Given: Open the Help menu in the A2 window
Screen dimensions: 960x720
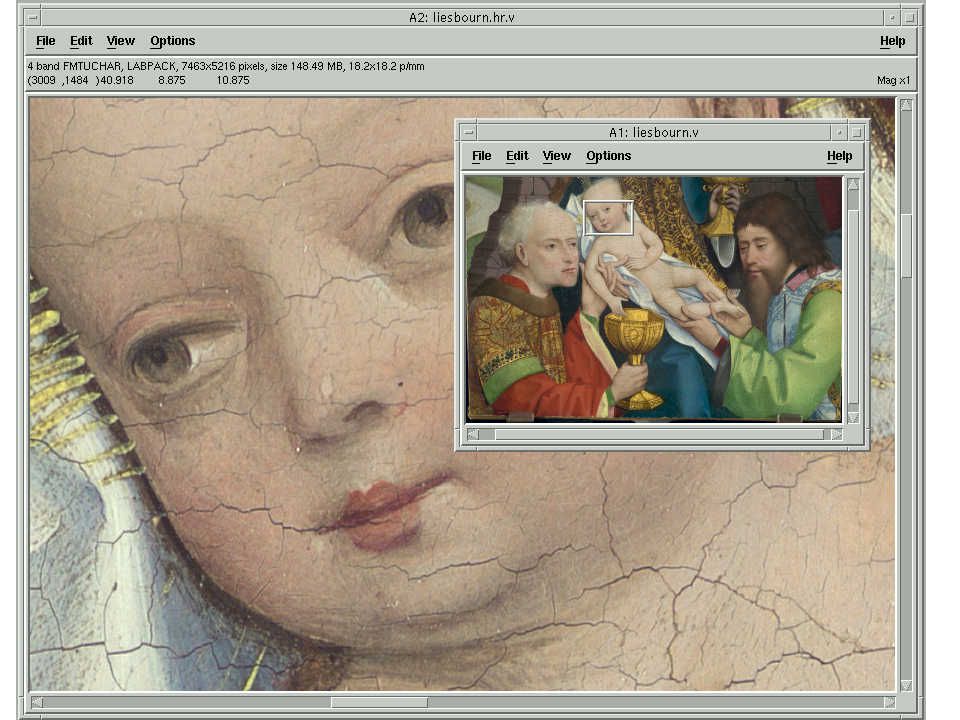Looking at the screenshot, I should point(892,41).
